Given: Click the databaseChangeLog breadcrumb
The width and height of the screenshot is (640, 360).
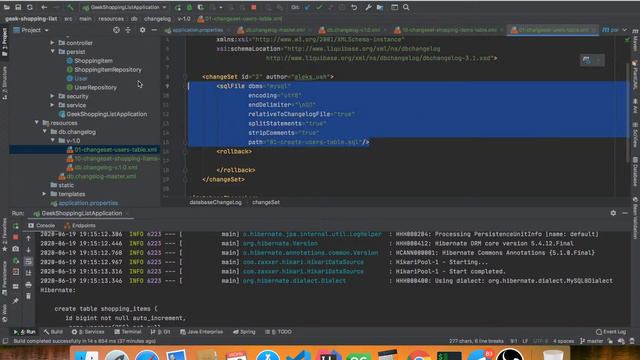Looking at the screenshot, I should [x=216, y=202].
